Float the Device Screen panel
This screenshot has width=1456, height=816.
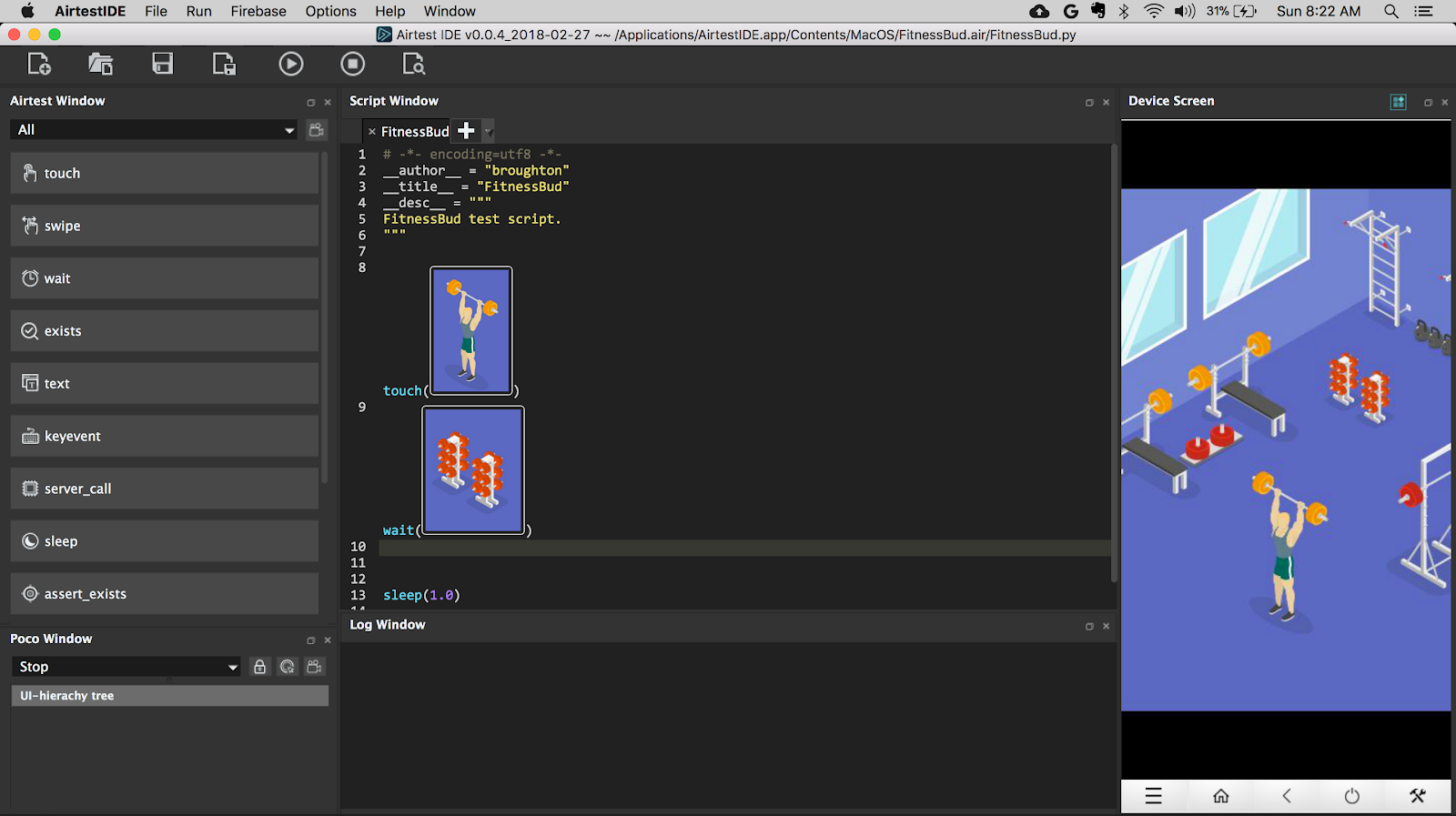coord(1428,103)
